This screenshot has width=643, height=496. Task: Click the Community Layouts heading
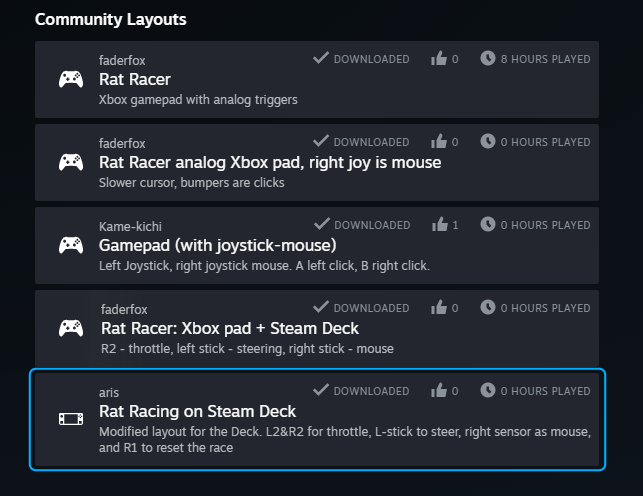click(x=110, y=19)
